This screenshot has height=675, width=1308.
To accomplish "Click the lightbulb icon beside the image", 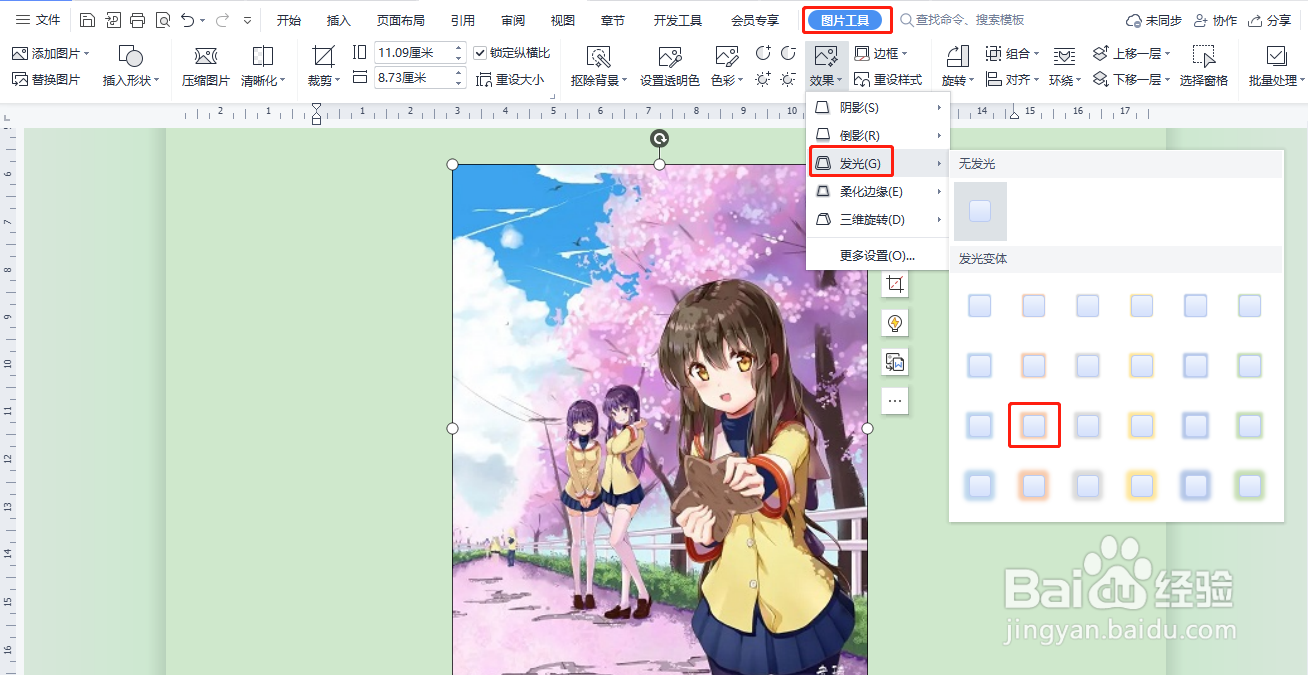I will (x=895, y=323).
